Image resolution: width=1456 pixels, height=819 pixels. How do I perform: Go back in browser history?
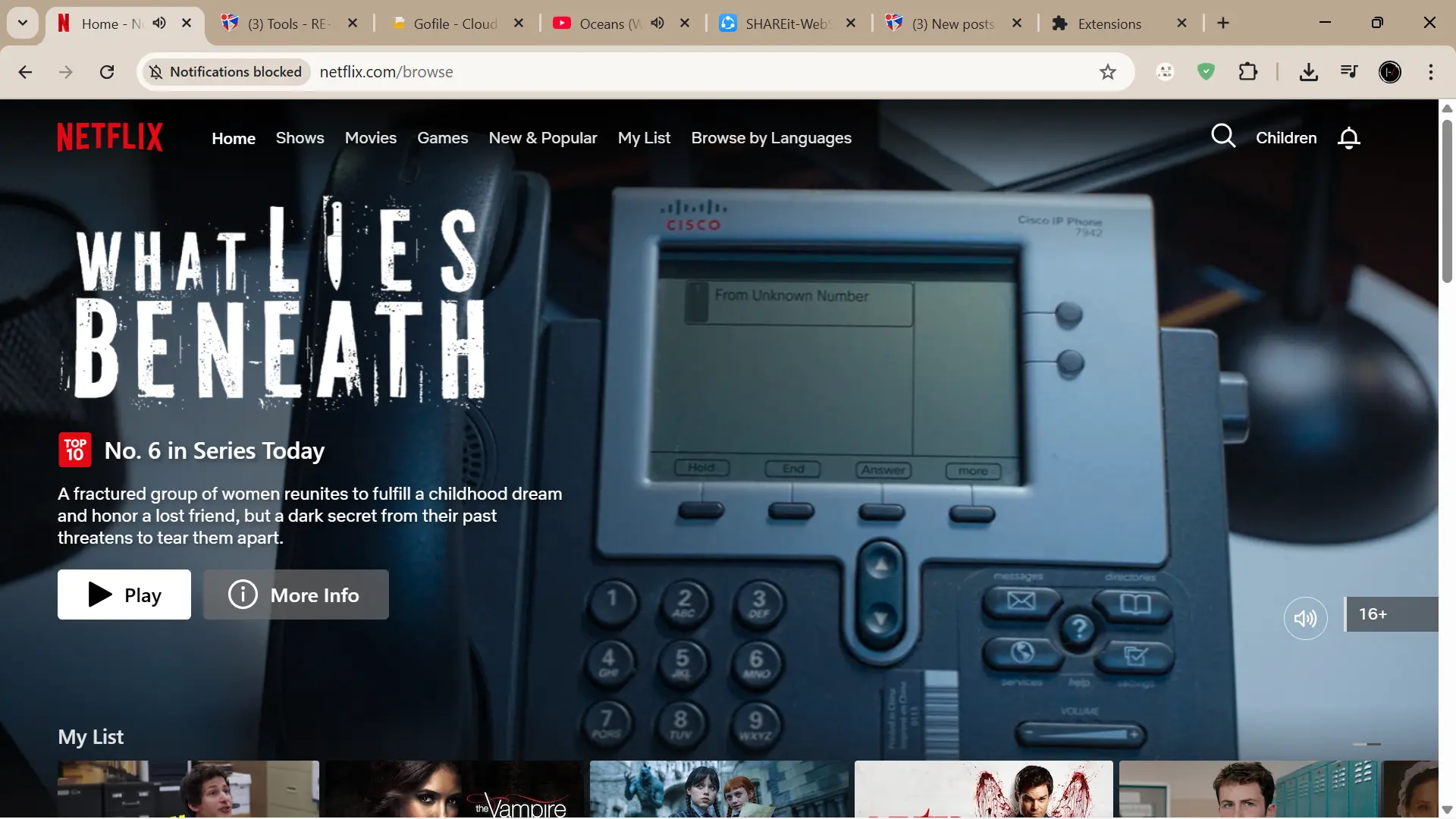pyautogui.click(x=25, y=72)
